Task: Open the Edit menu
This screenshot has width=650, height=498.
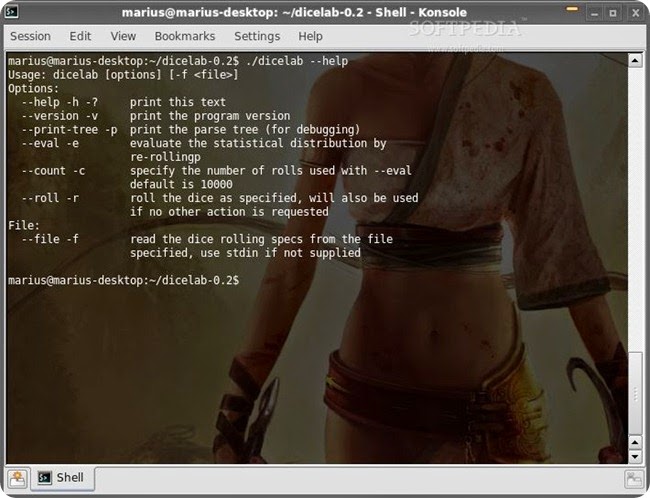Action: [x=80, y=36]
